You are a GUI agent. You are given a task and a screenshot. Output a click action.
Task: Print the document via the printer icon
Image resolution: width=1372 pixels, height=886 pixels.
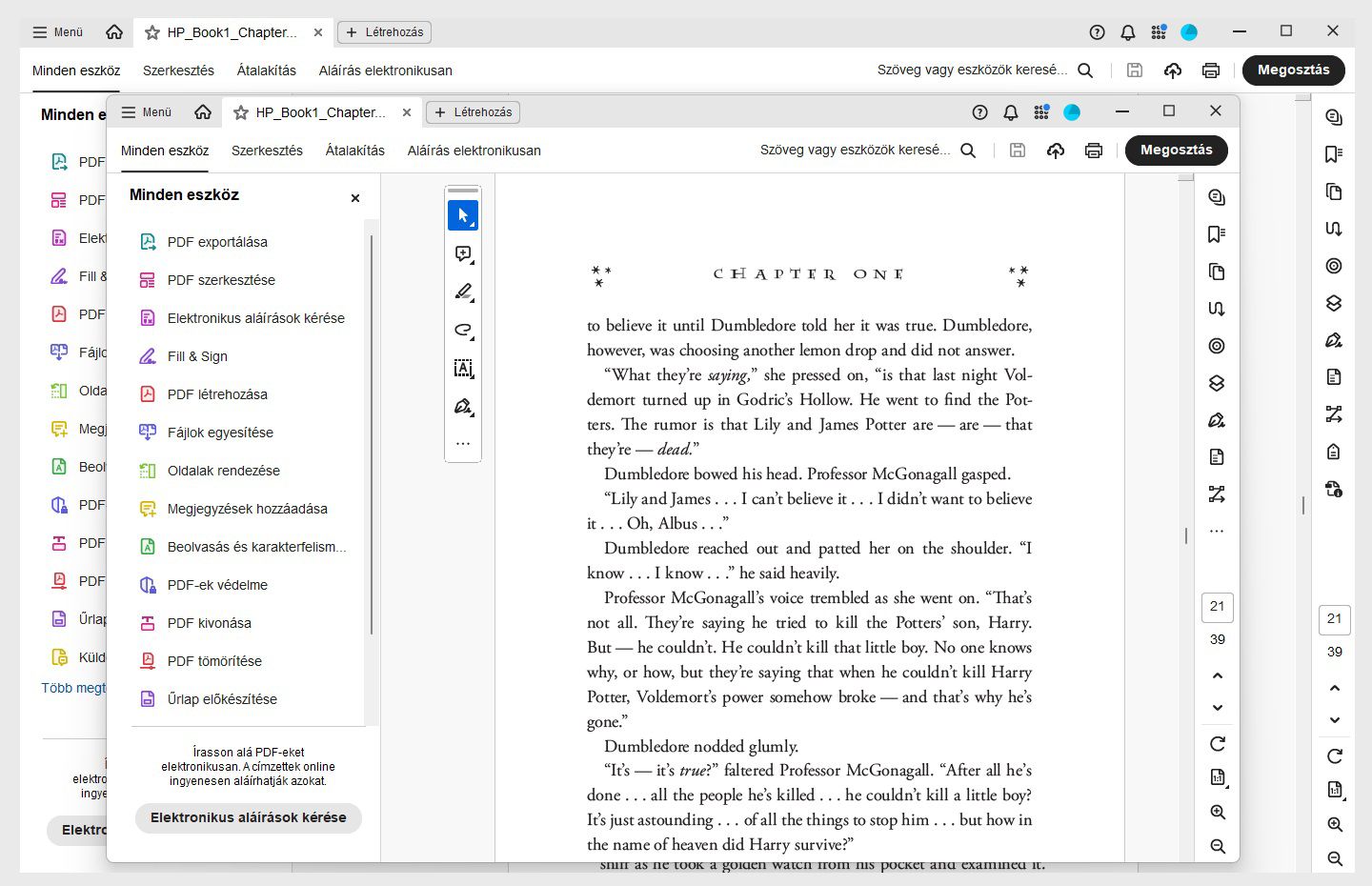click(1093, 150)
